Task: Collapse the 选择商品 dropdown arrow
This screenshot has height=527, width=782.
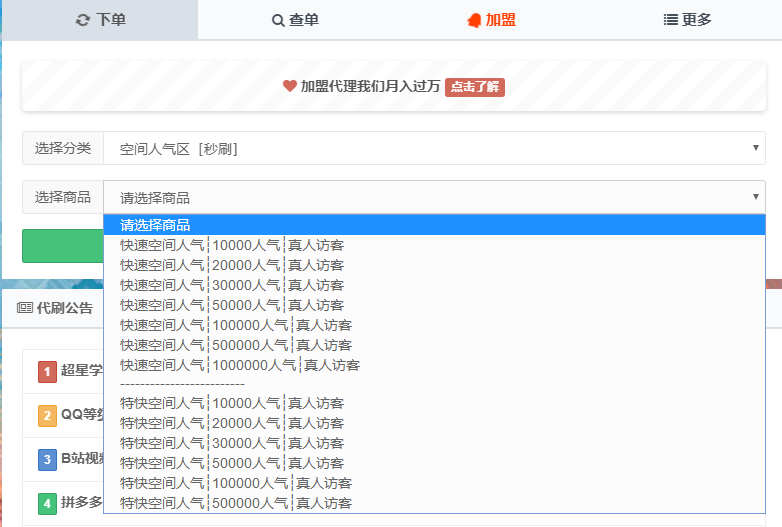Action: 755,197
